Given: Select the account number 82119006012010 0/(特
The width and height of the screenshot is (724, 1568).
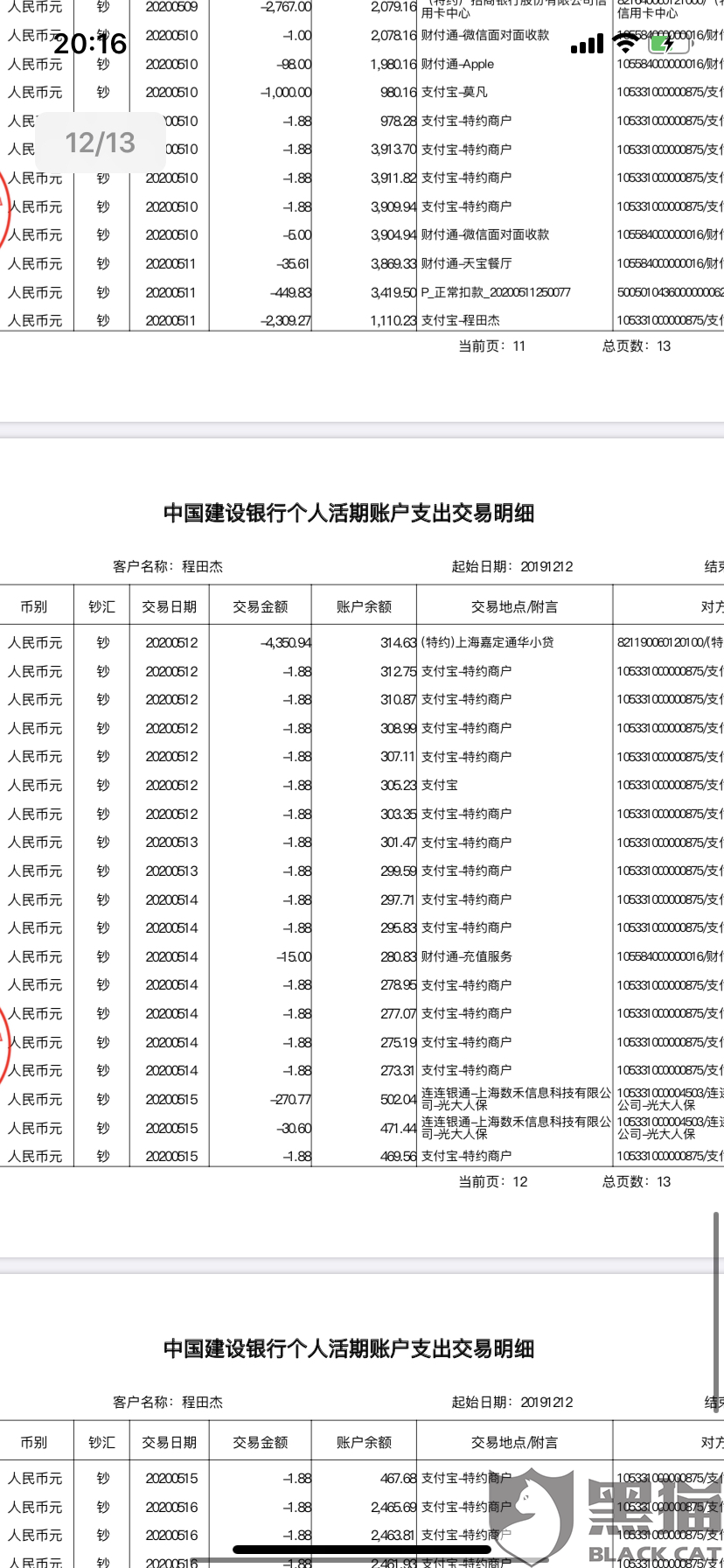Looking at the screenshot, I should (x=670, y=643).
